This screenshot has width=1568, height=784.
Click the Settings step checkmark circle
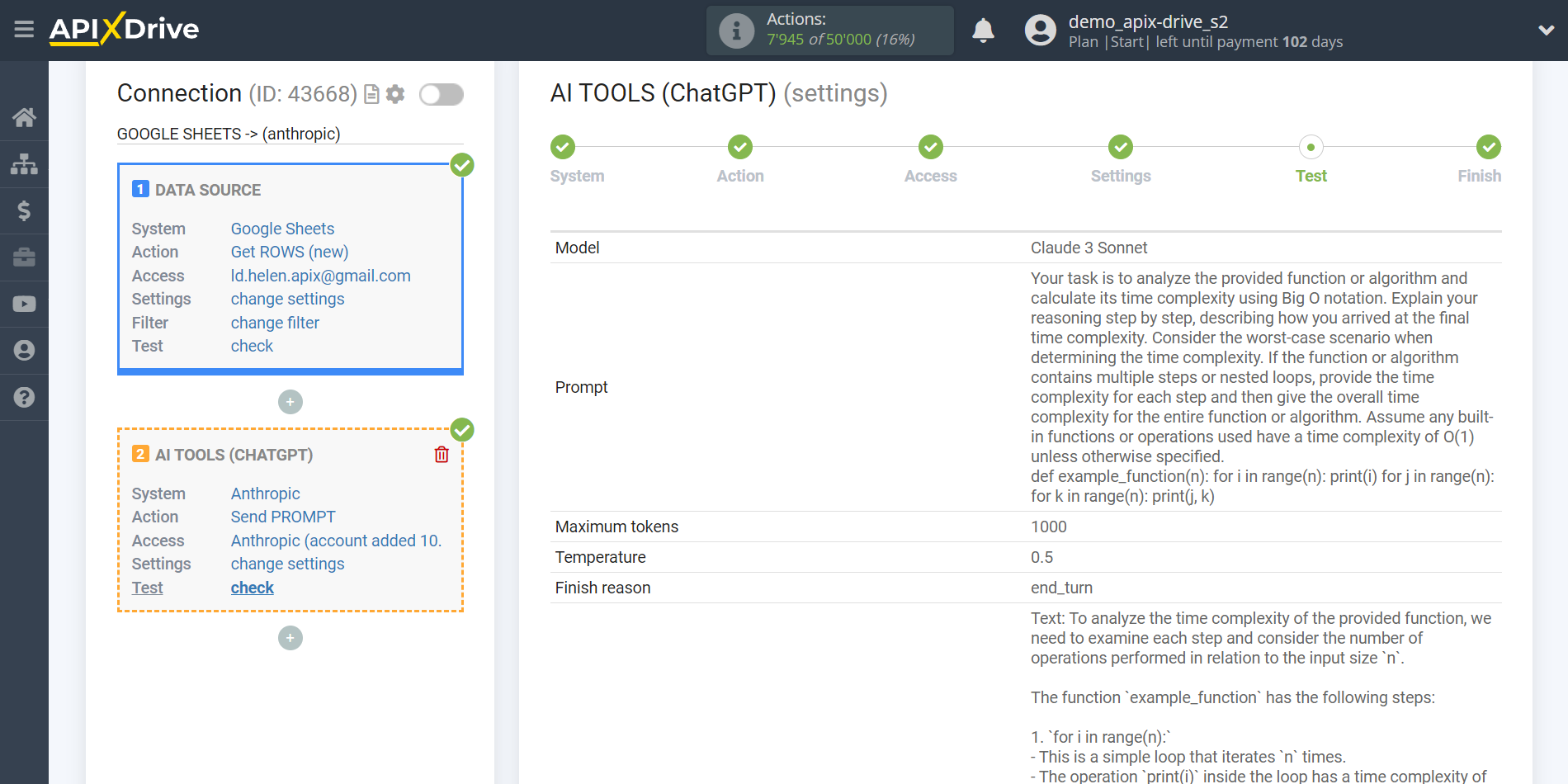[1121, 147]
